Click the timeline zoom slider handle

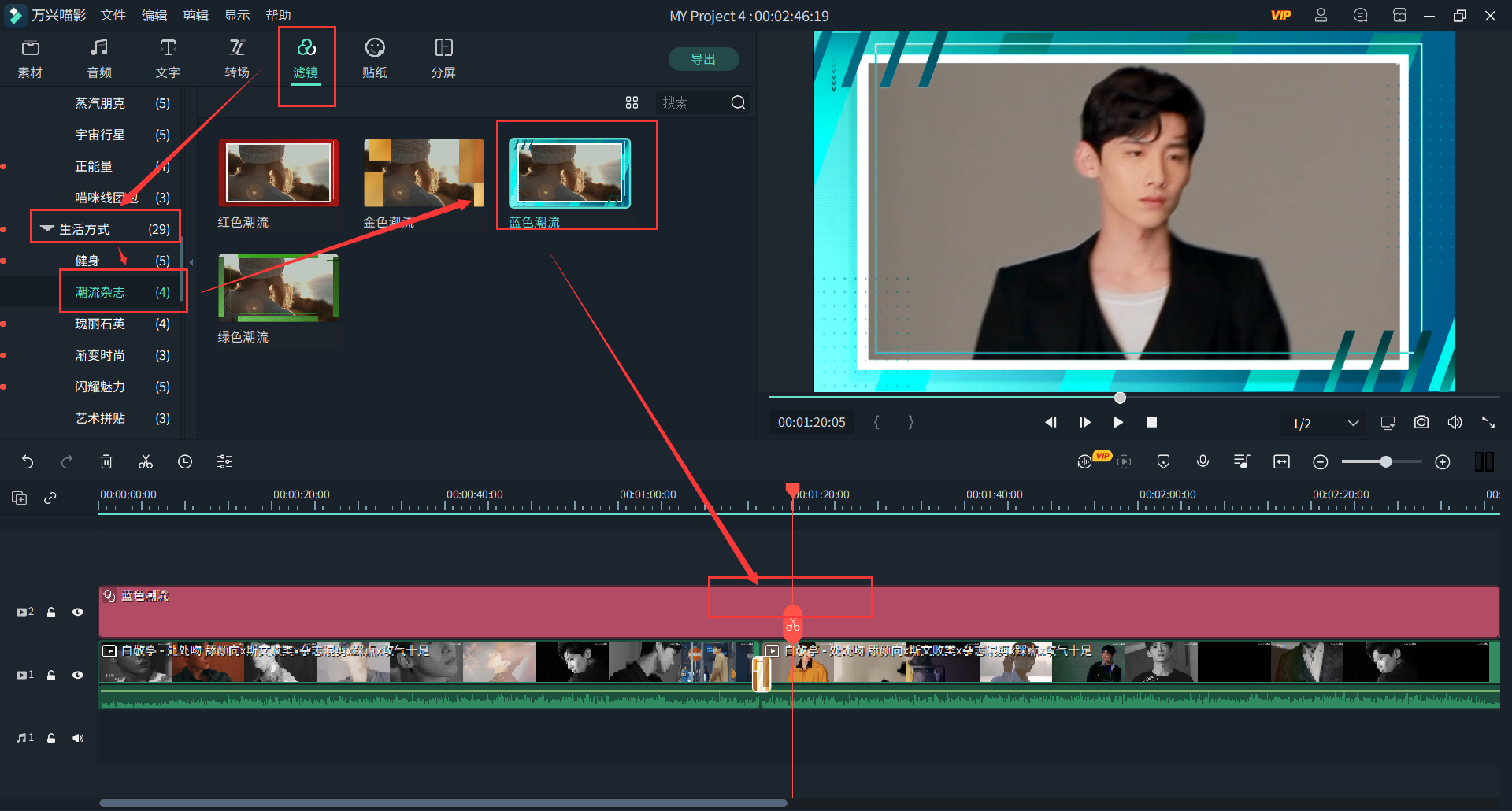coord(1385,462)
